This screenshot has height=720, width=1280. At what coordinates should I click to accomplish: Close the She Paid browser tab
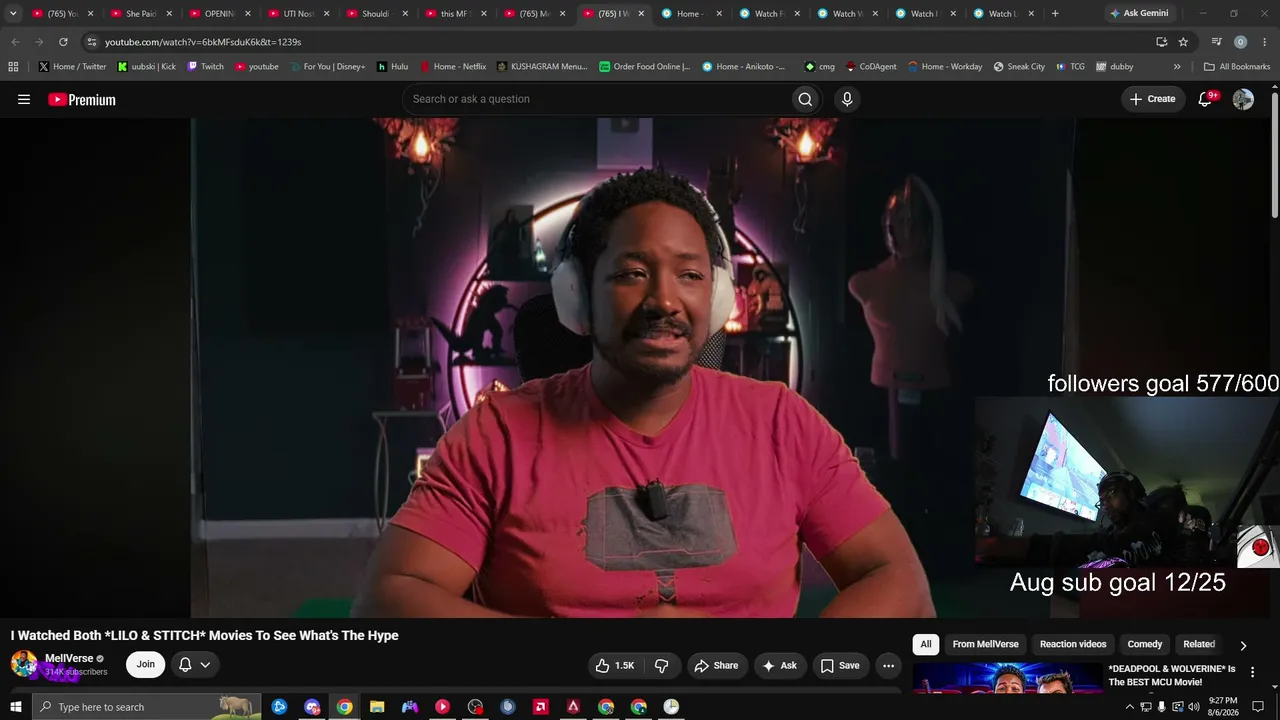(x=168, y=14)
